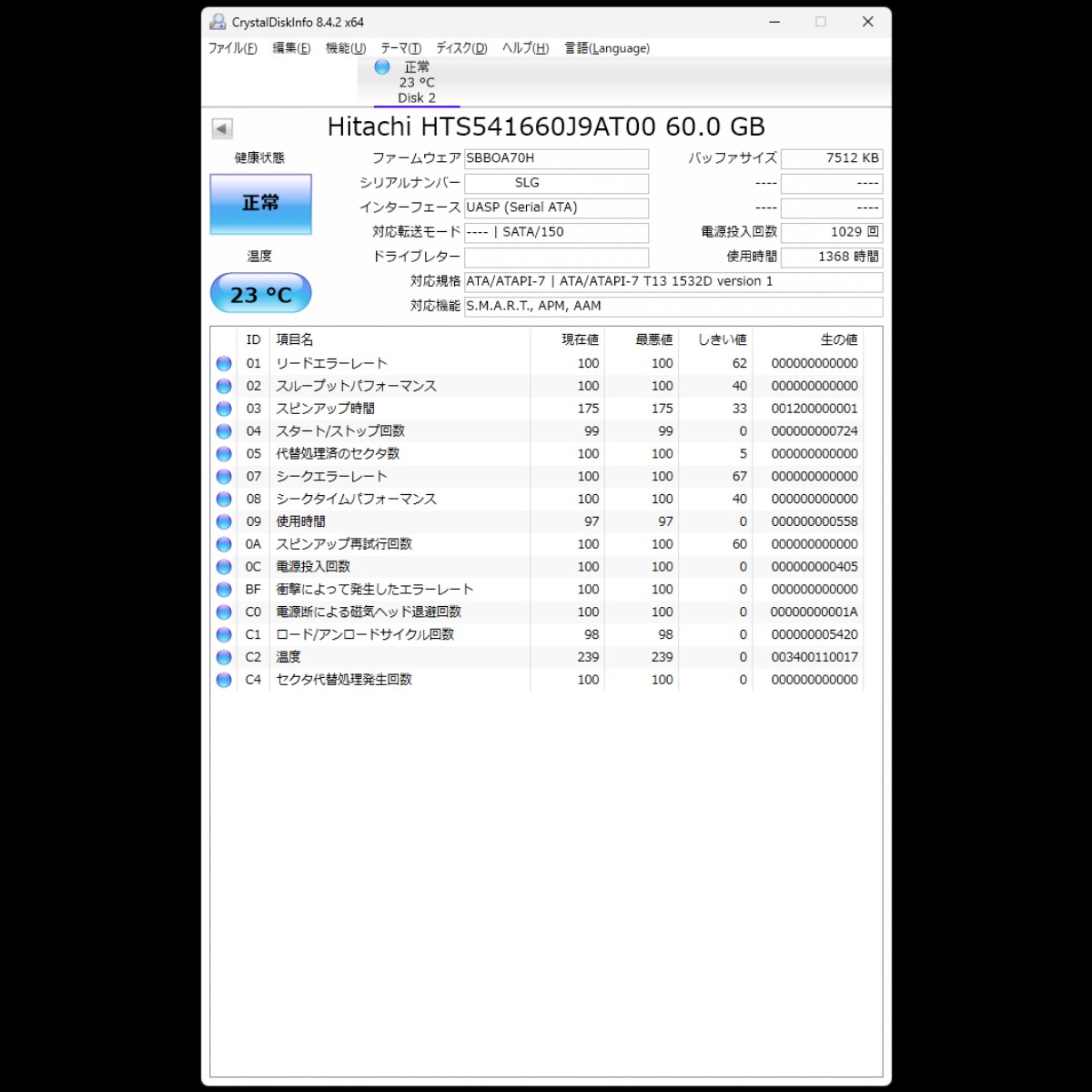Open the ファイル(F) menu

click(232, 48)
